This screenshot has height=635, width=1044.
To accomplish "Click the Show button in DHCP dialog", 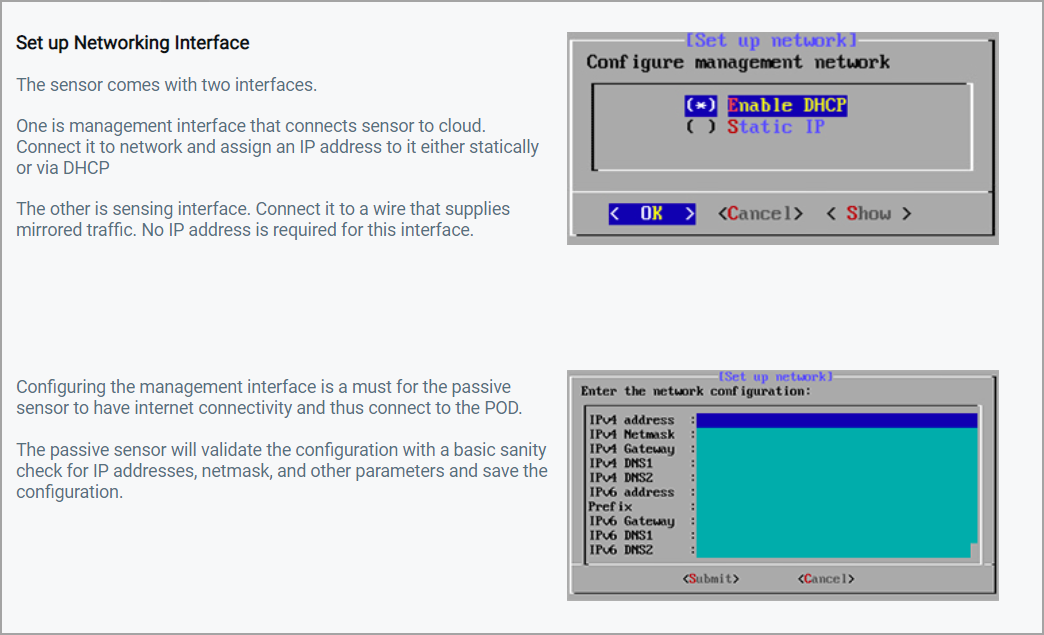I will (868, 213).
